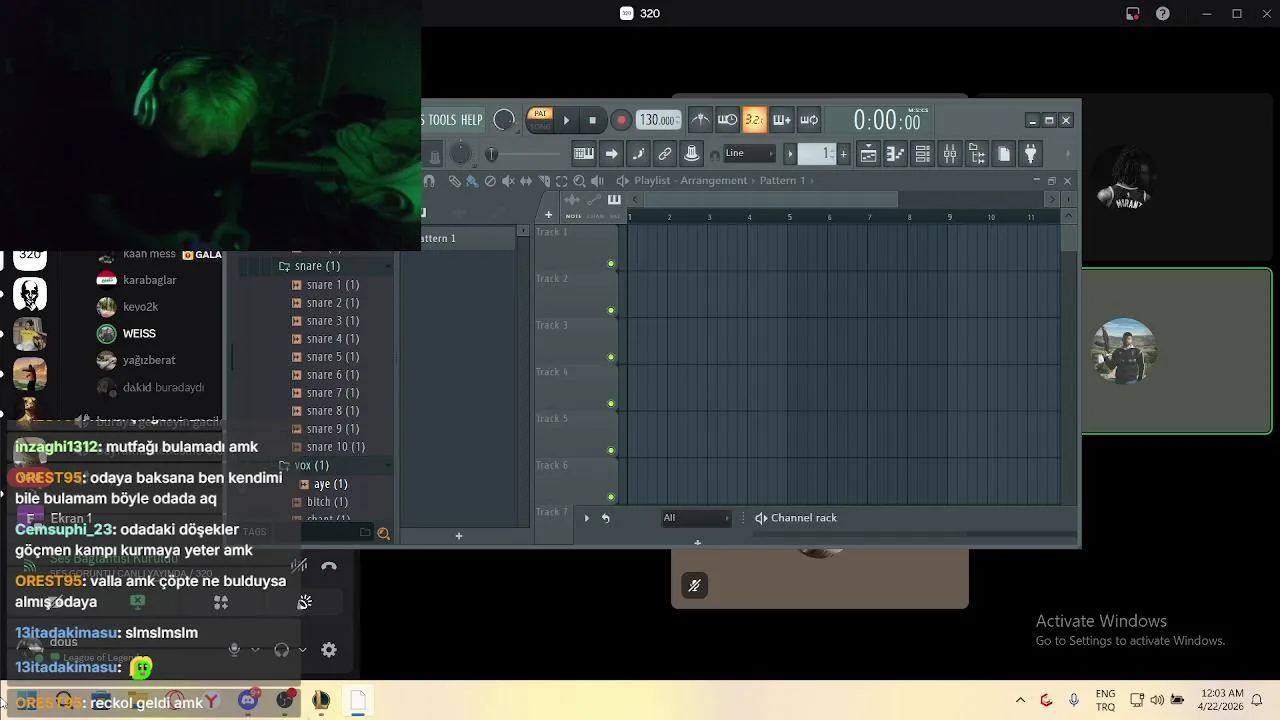Open the project picker page icon
Screen dimensions: 1280x720
click(x=1004, y=154)
